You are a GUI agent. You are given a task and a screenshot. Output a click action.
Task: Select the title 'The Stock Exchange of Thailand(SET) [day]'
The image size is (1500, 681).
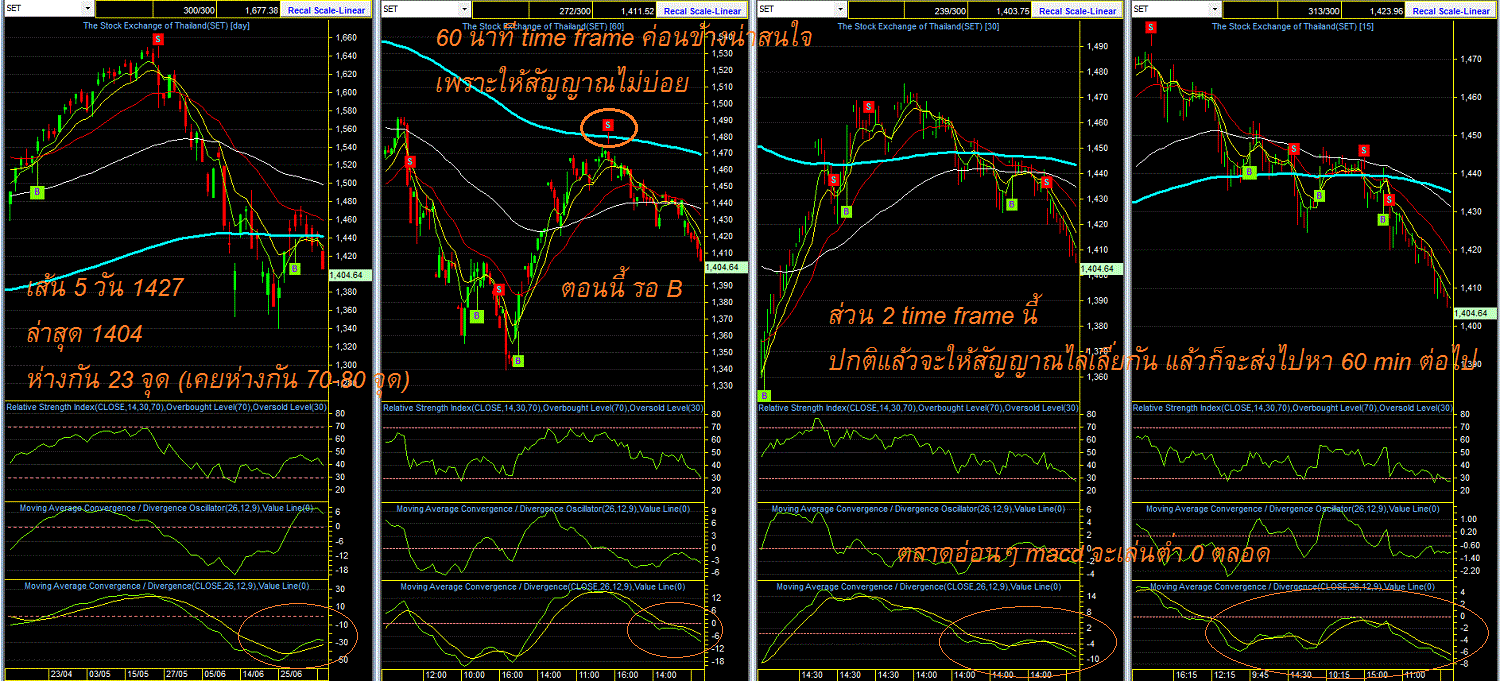coord(166,25)
